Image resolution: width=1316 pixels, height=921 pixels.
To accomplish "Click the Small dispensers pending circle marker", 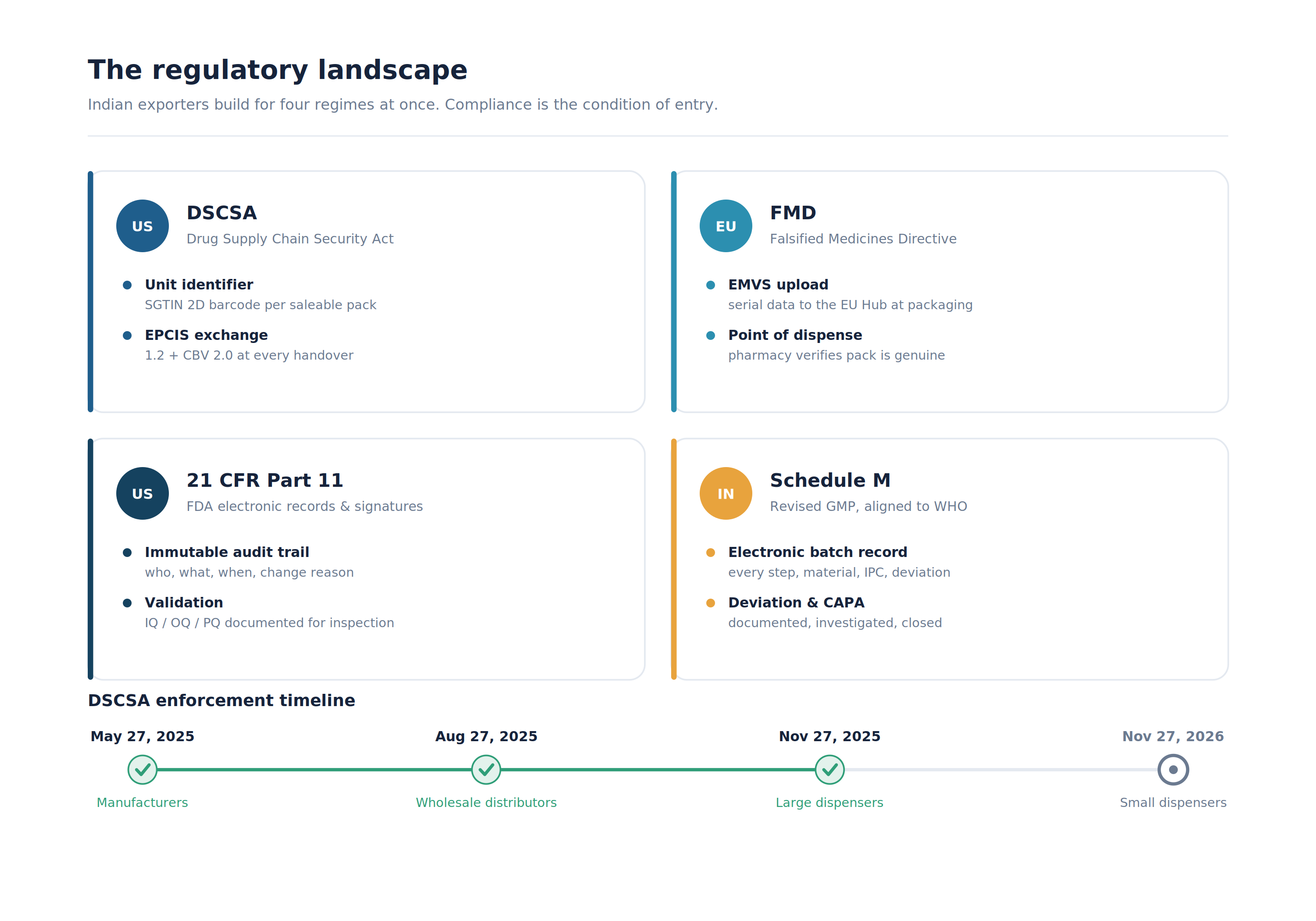I will coord(1173,770).
